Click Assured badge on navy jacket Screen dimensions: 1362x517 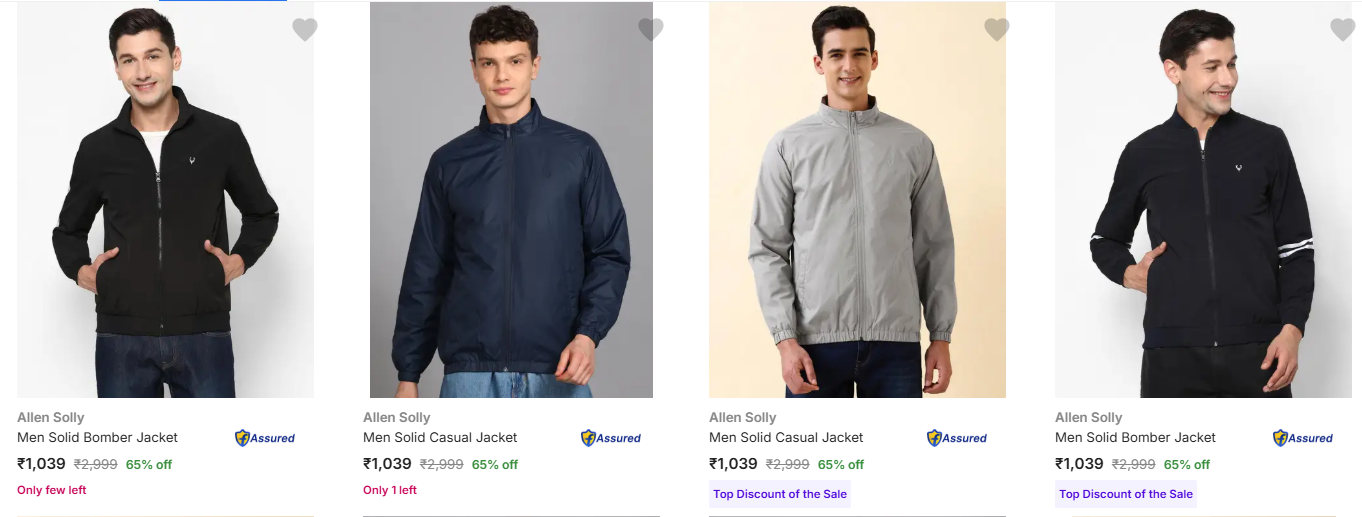[611, 438]
